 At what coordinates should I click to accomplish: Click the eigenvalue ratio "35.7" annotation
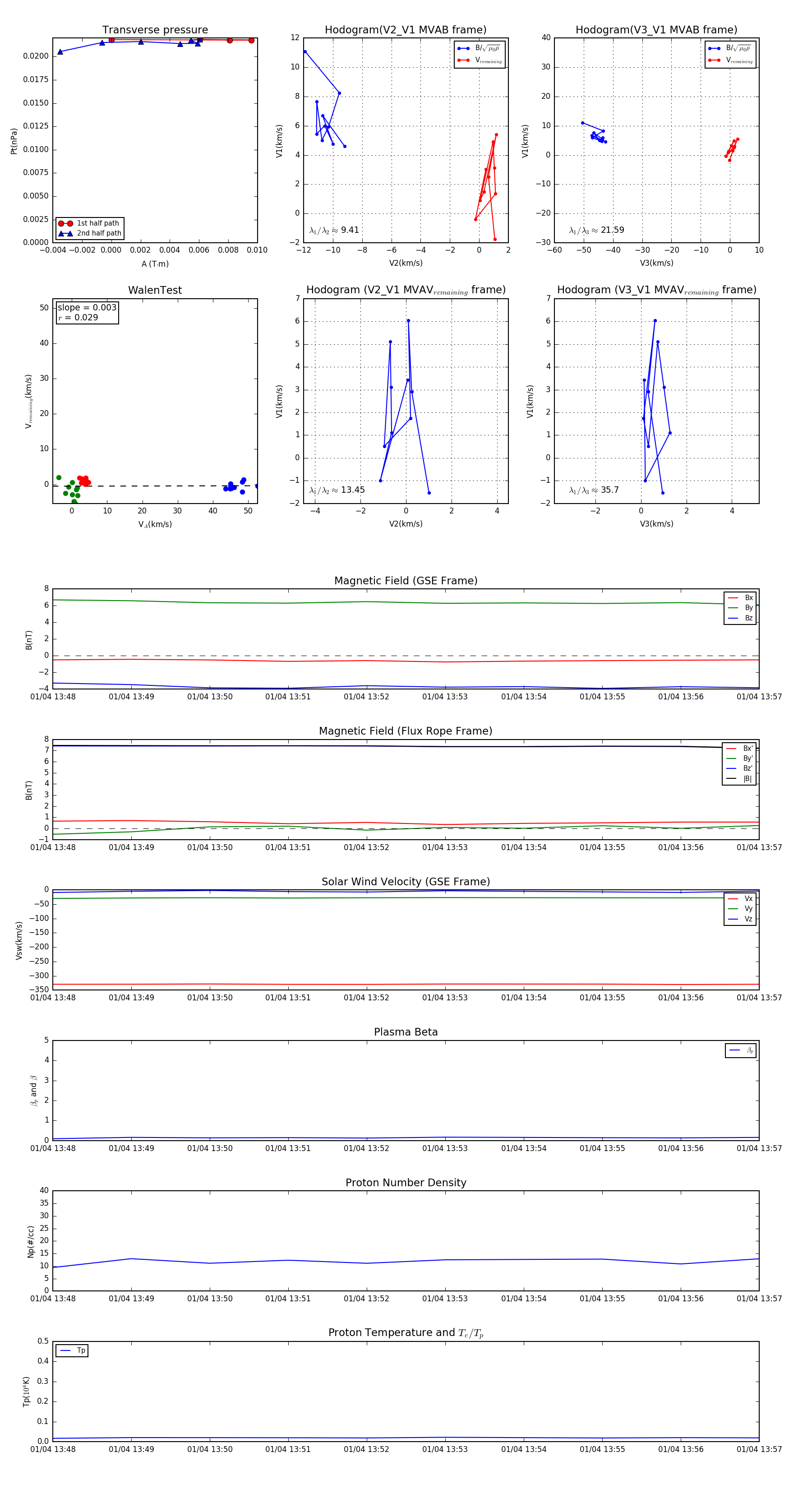coord(594,490)
